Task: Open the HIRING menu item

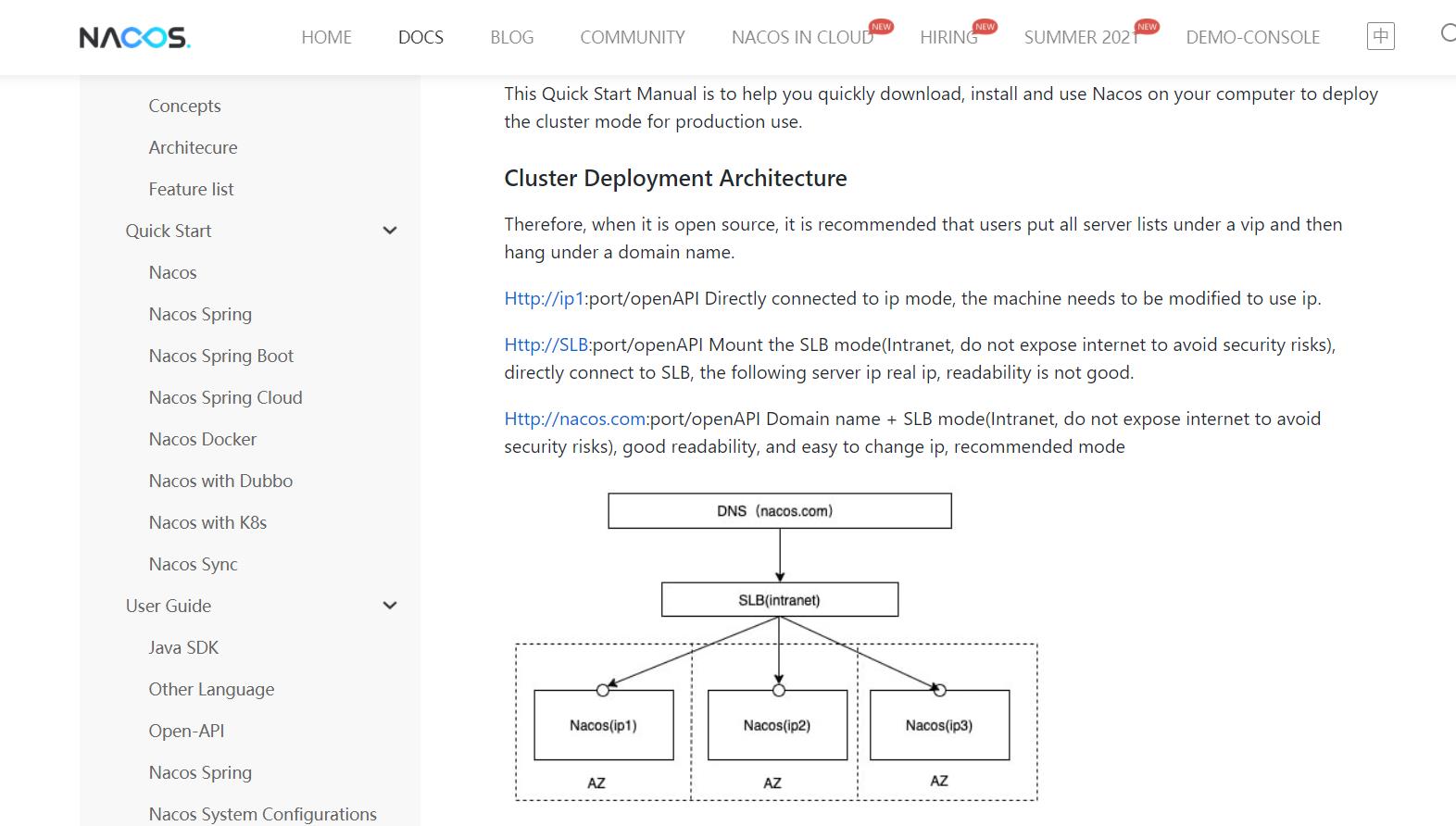Action: tap(948, 37)
